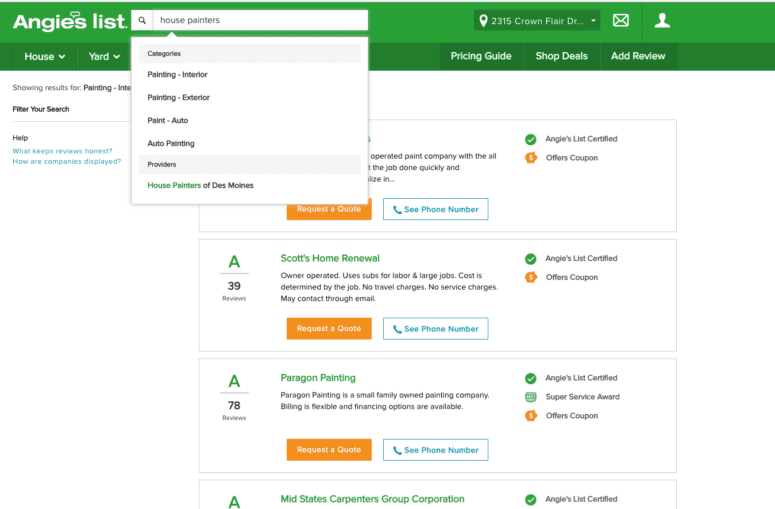Open the user account icon
This screenshot has height=509, width=775.
662,20
